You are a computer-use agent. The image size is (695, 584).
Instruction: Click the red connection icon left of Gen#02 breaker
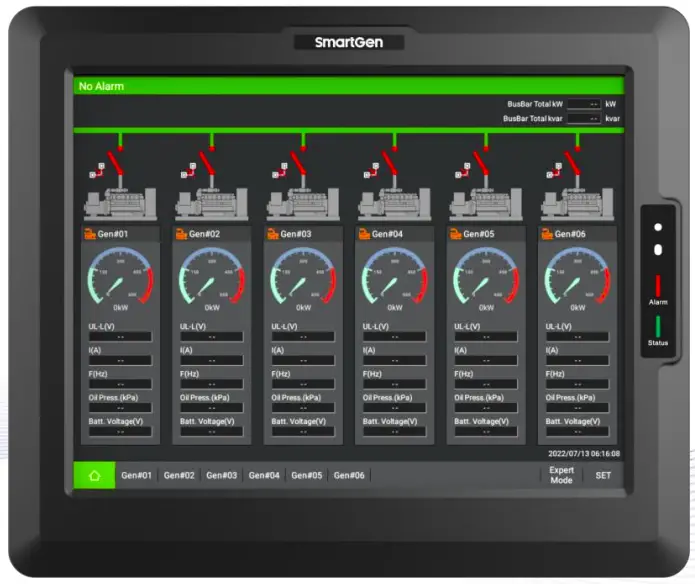188,171
